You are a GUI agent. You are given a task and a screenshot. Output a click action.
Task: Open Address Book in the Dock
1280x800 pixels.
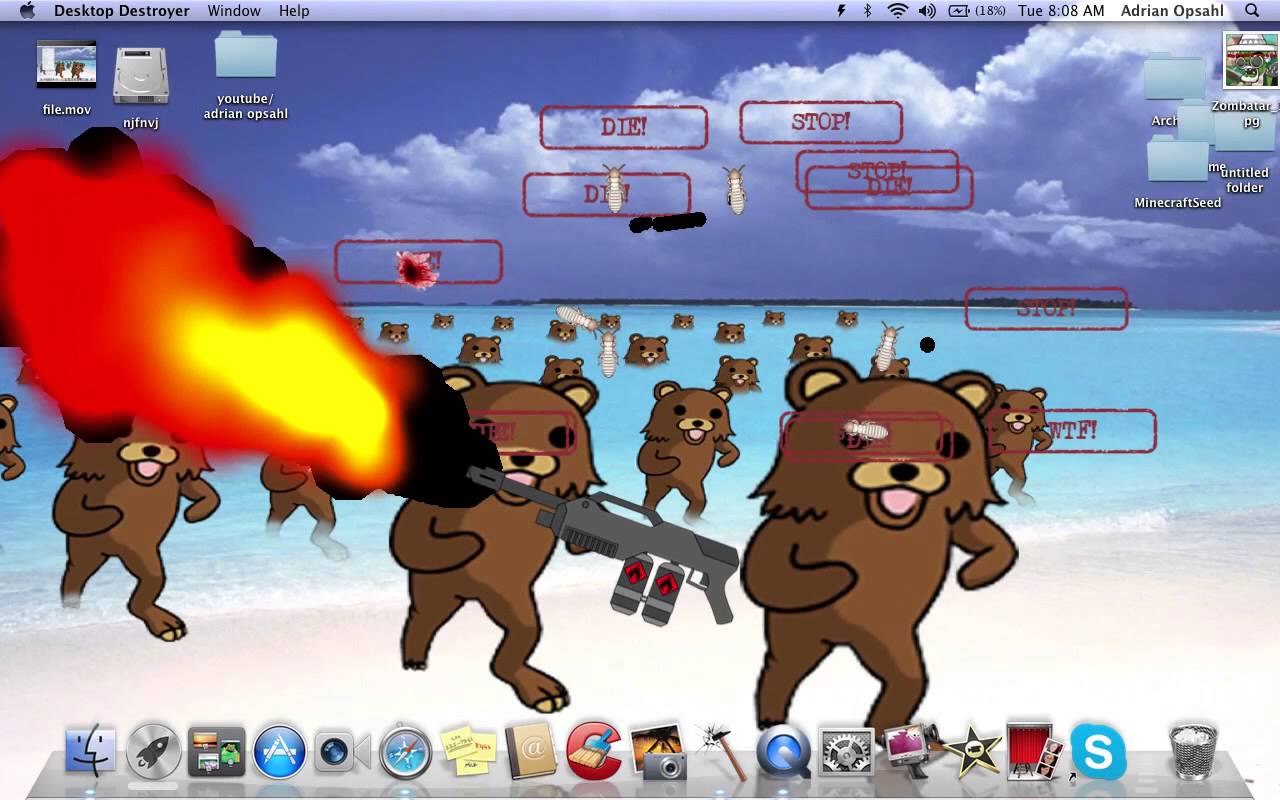click(530, 752)
